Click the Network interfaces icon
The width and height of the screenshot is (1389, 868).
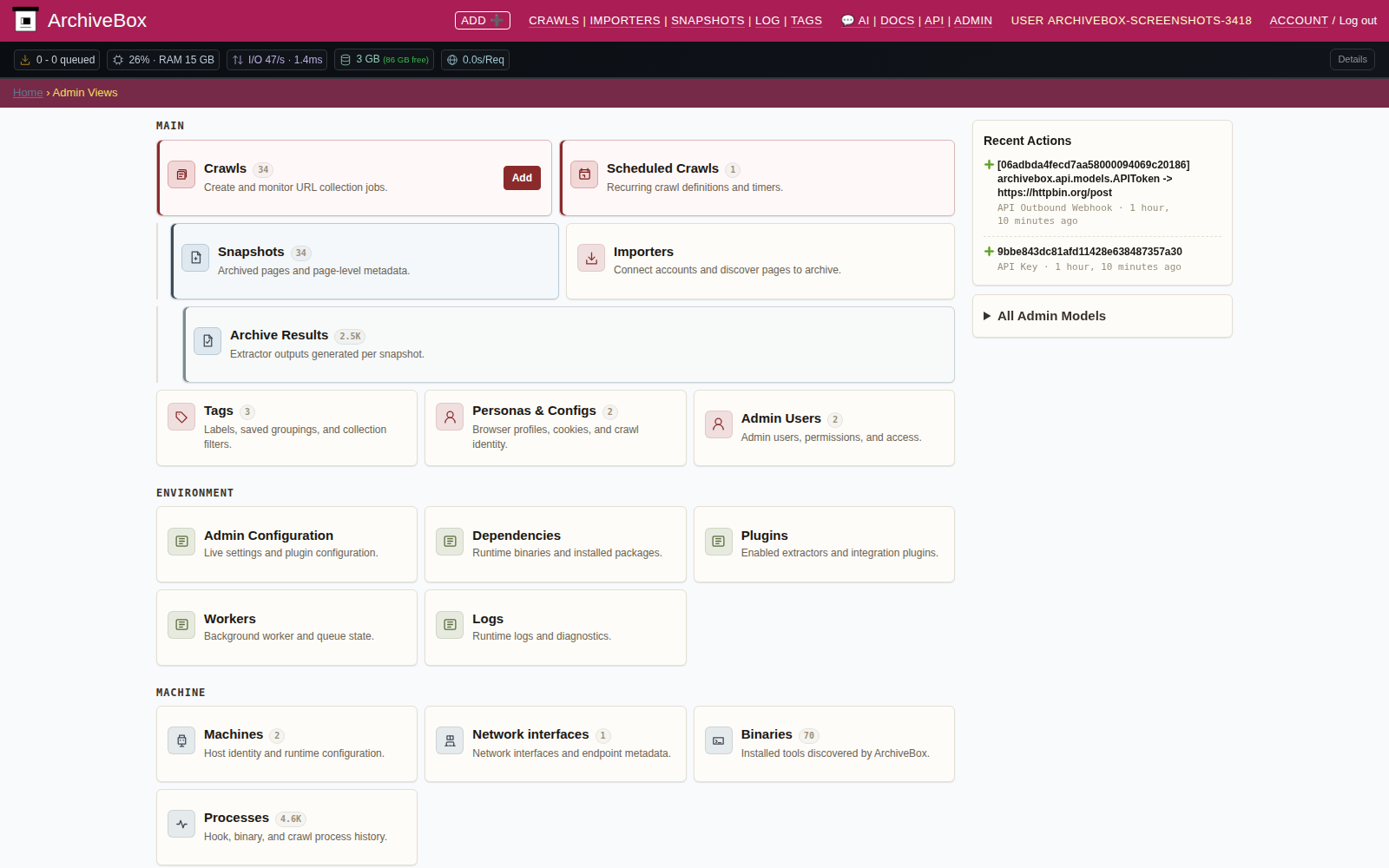(450, 740)
